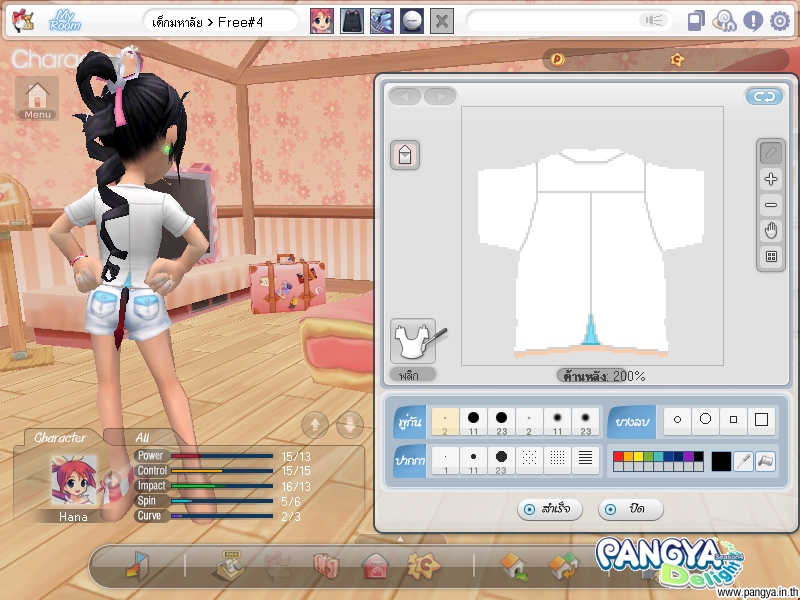Click the up arrow round button
This screenshot has height=600, width=800.
coord(315,424)
